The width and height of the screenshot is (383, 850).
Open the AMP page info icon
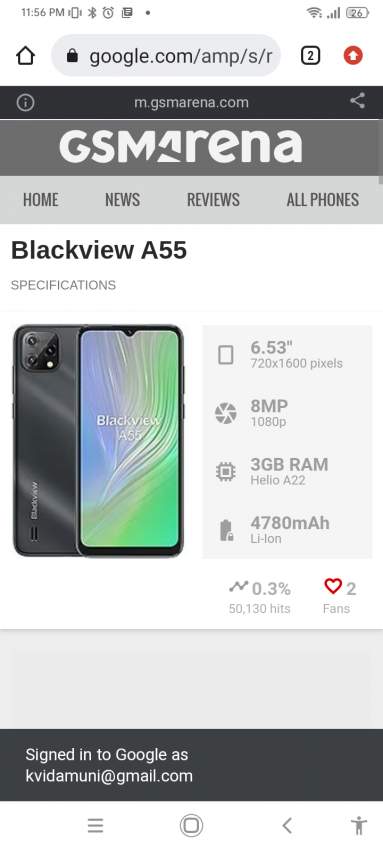pyautogui.click(x=25, y=102)
